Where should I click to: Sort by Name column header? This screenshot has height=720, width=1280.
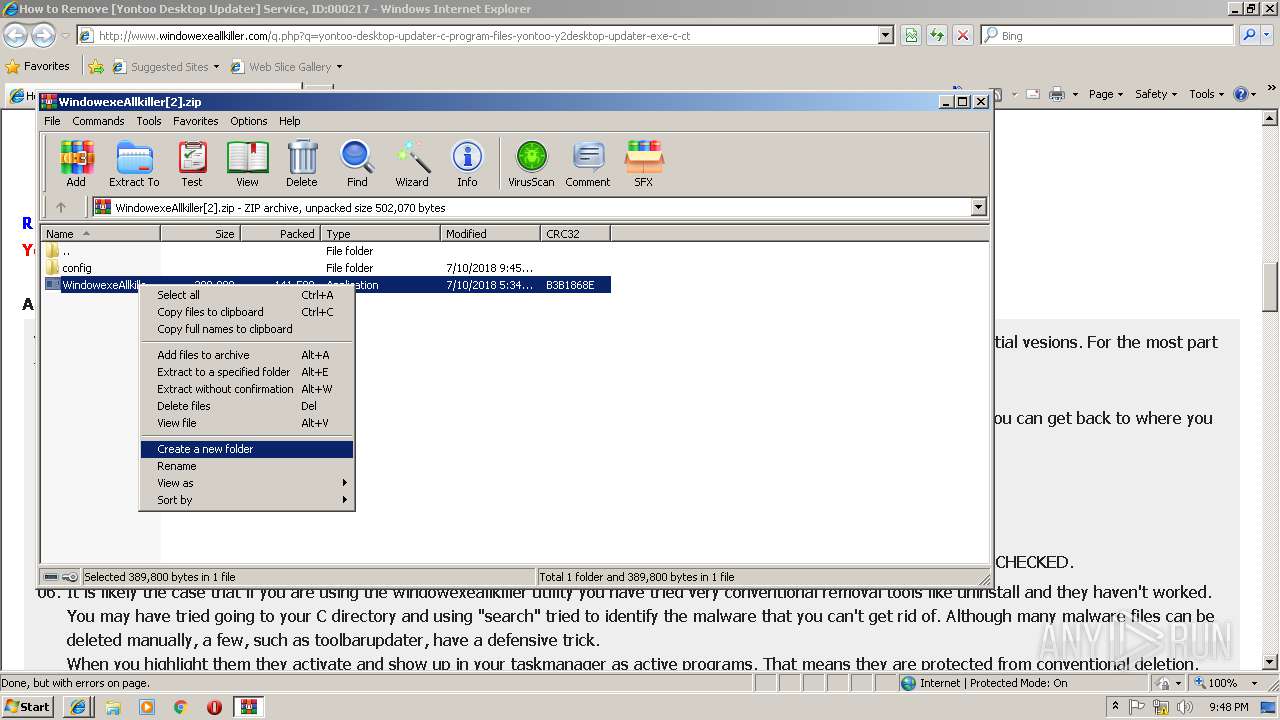[100, 233]
